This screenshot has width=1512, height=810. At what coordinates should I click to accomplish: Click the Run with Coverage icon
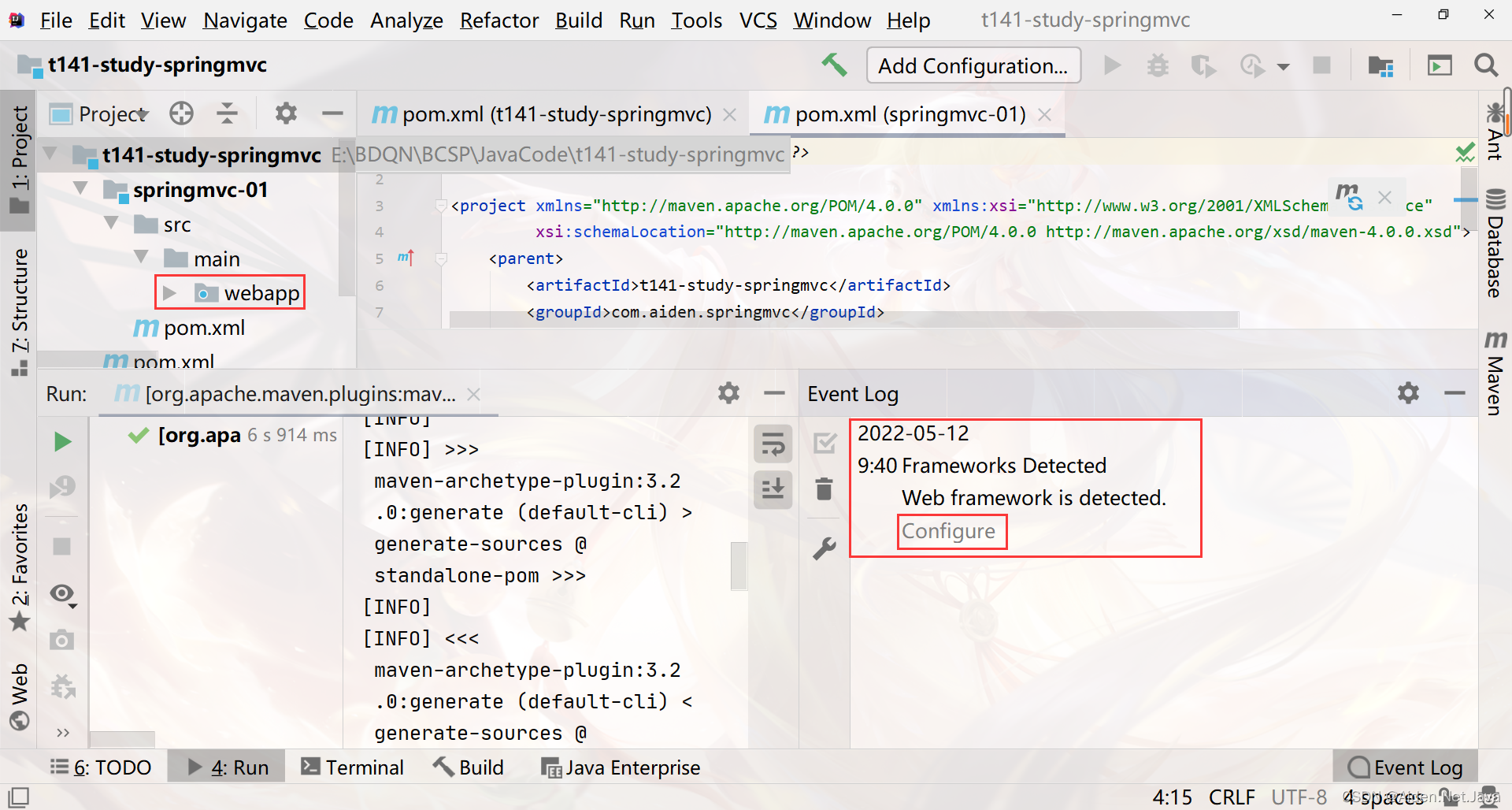coord(1203,65)
